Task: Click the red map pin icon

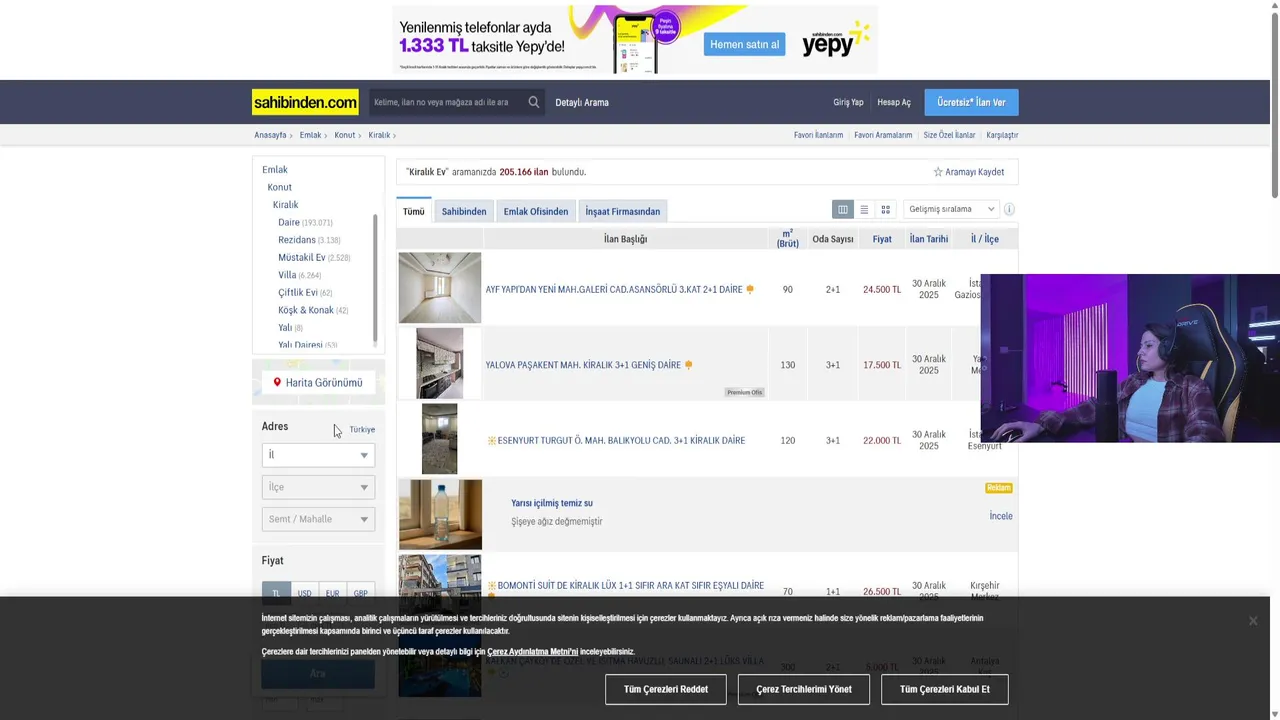Action: (277, 382)
